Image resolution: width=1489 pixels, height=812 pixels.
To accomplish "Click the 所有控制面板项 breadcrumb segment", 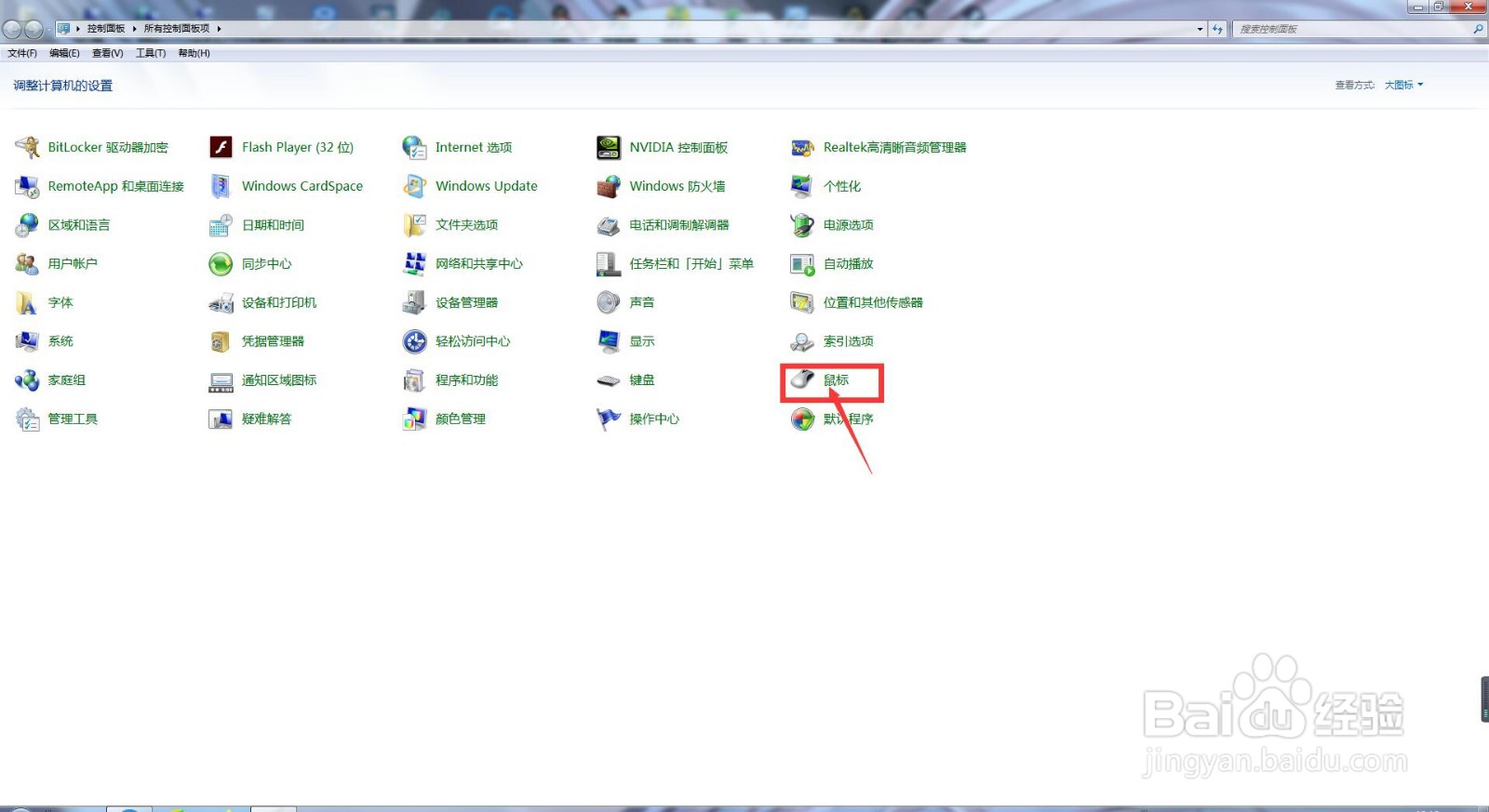I will (x=176, y=29).
